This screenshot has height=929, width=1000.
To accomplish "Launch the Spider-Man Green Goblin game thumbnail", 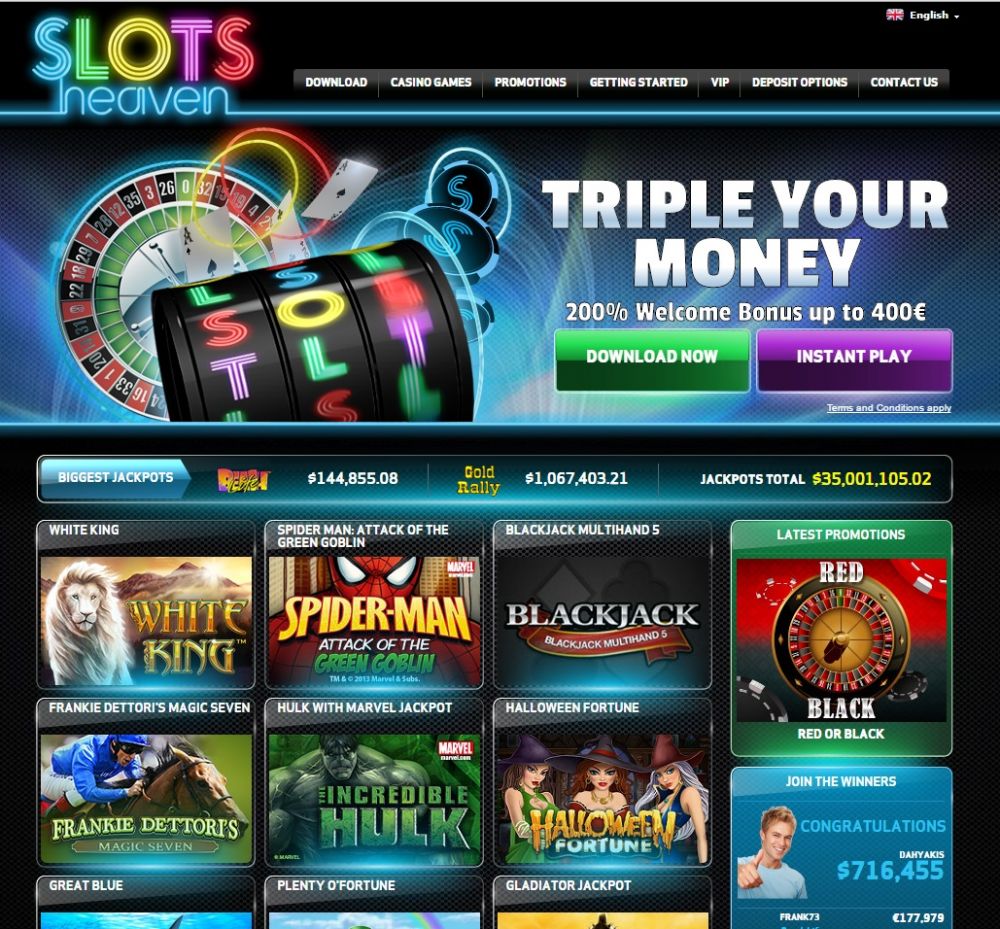I will (374, 620).
